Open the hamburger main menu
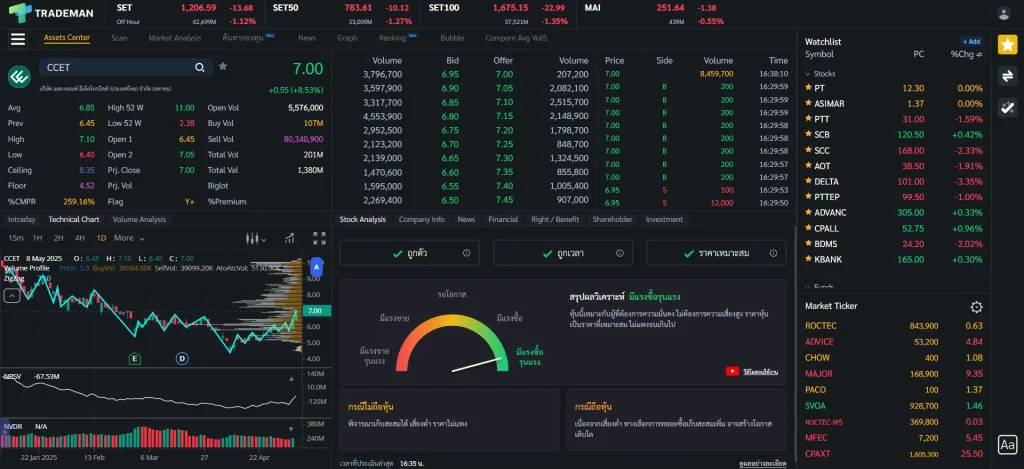This screenshot has width=1024, height=469. (17, 39)
